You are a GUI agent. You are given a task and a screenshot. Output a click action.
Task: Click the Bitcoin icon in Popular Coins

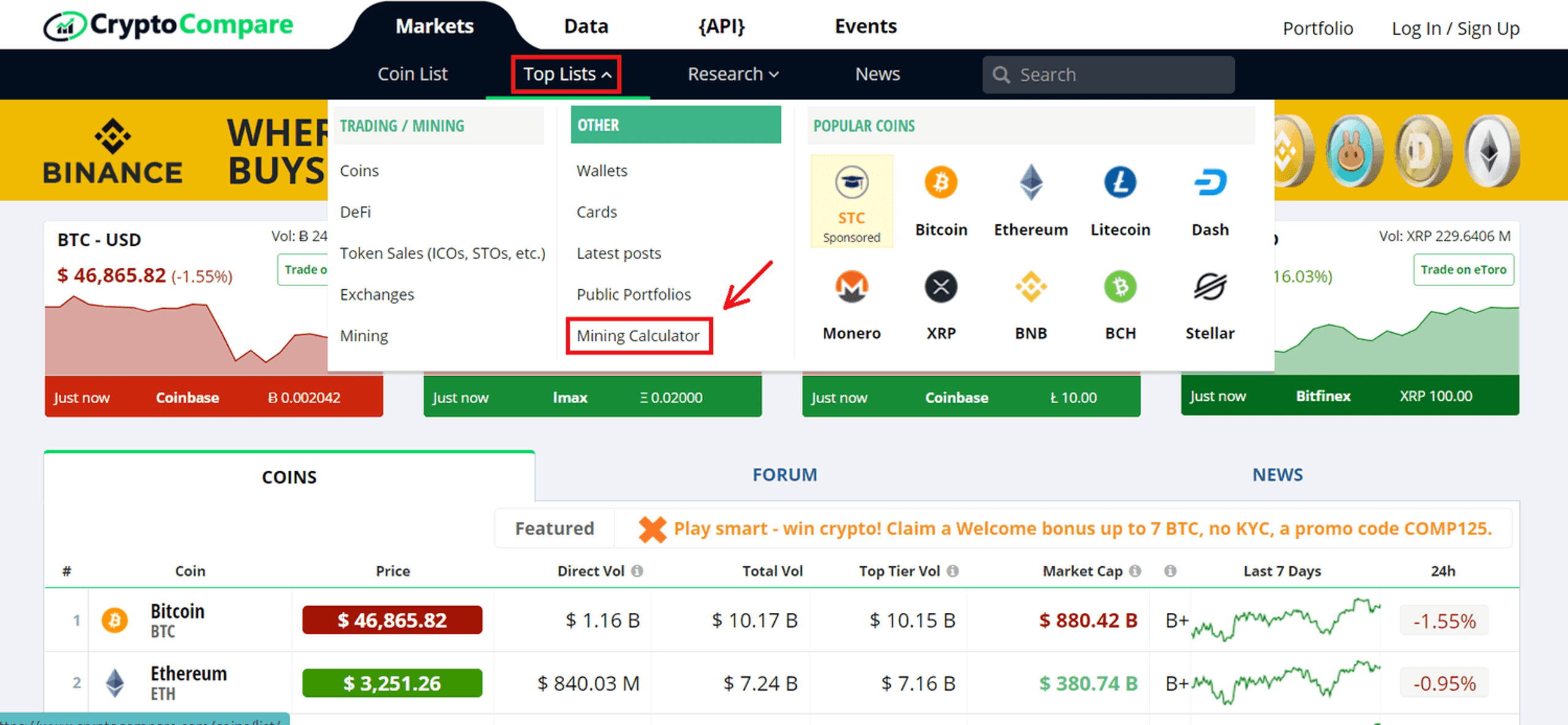click(941, 182)
